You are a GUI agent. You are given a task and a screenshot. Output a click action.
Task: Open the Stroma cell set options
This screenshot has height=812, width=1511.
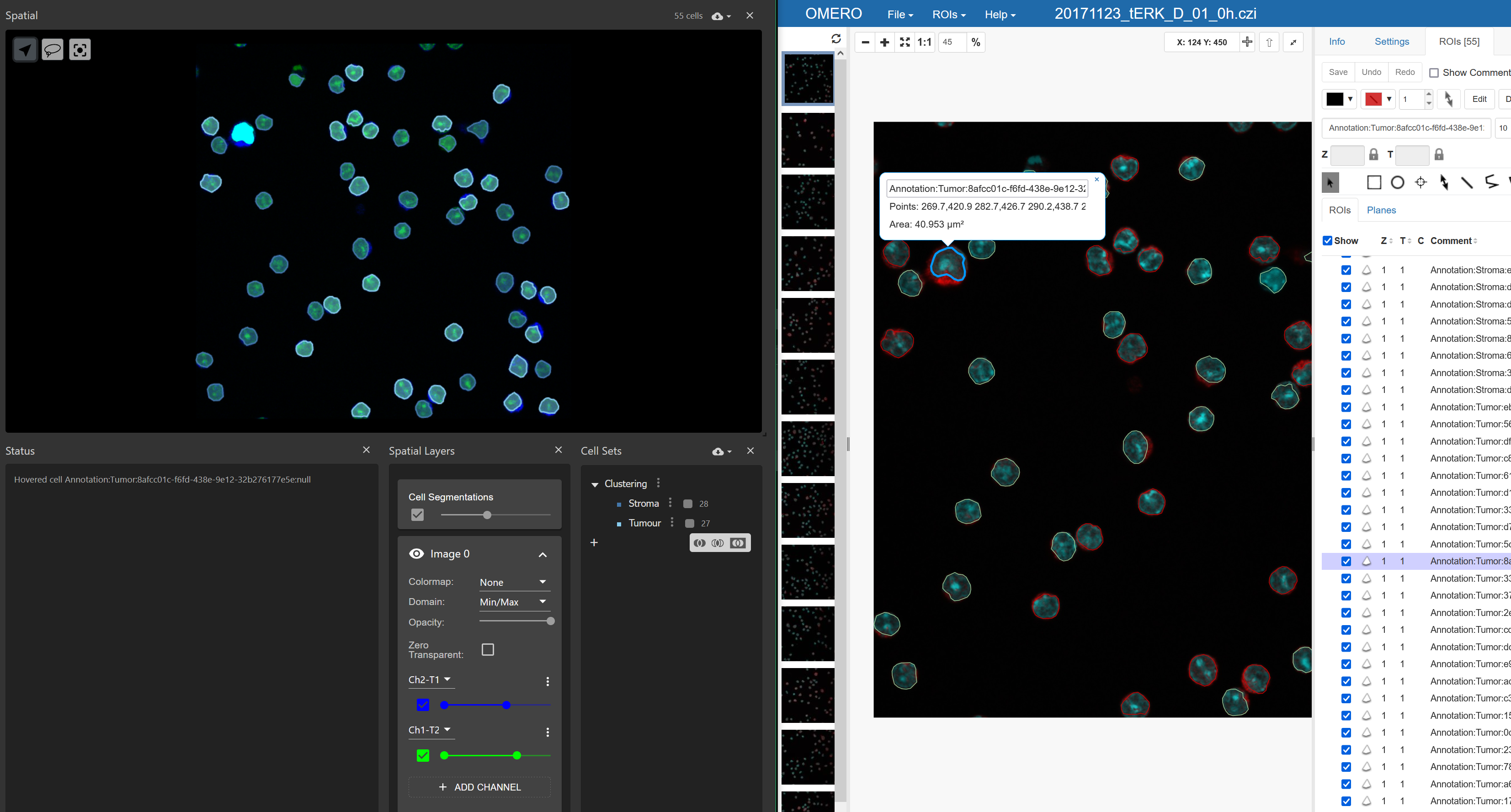(x=670, y=503)
